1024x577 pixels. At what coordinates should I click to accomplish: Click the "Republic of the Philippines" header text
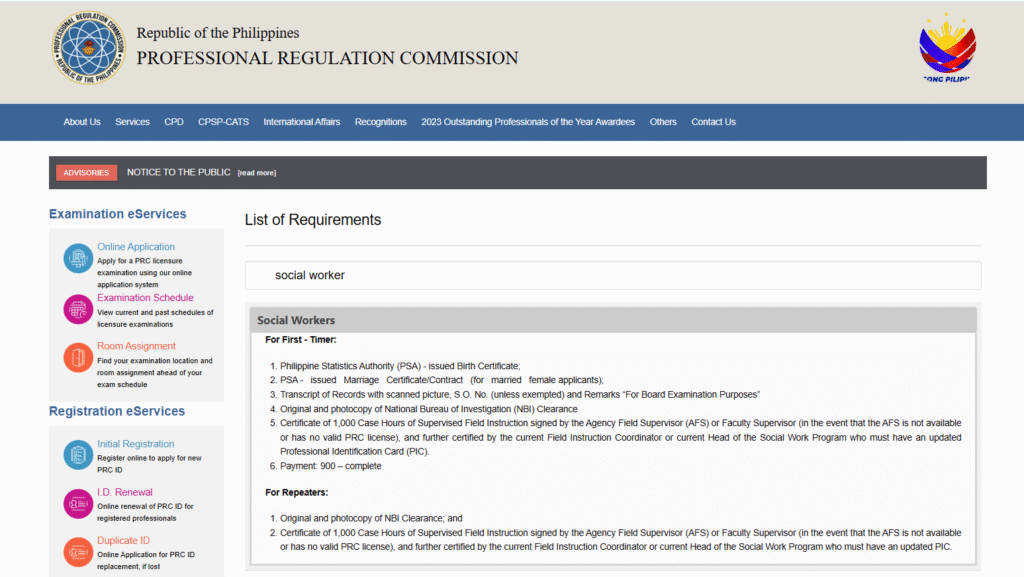(x=217, y=33)
